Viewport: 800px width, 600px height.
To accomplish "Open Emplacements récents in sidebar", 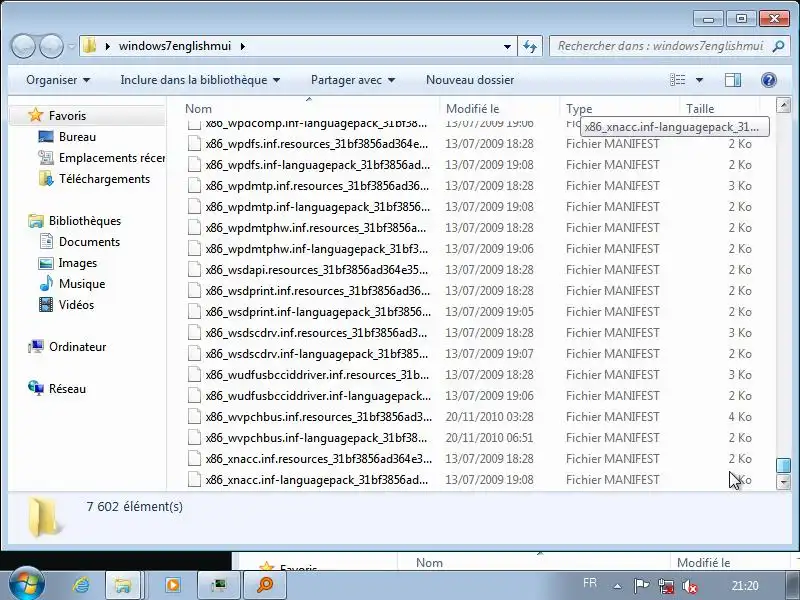I will [101, 158].
